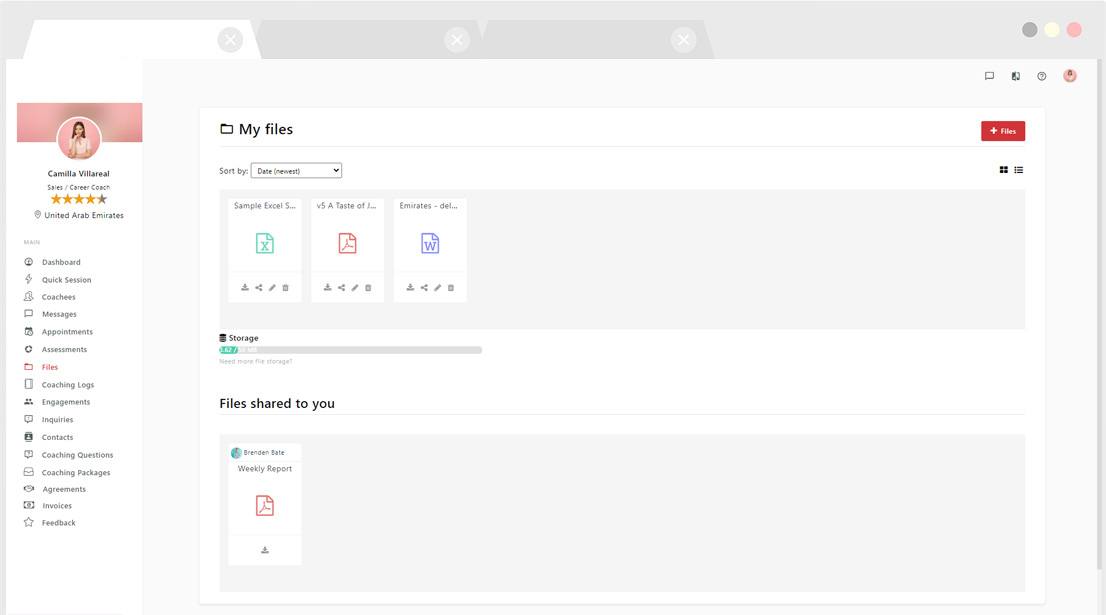Open the v5 A Taste of PDF thumbnail
The height and width of the screenshot is (615, 1106).
347,244
